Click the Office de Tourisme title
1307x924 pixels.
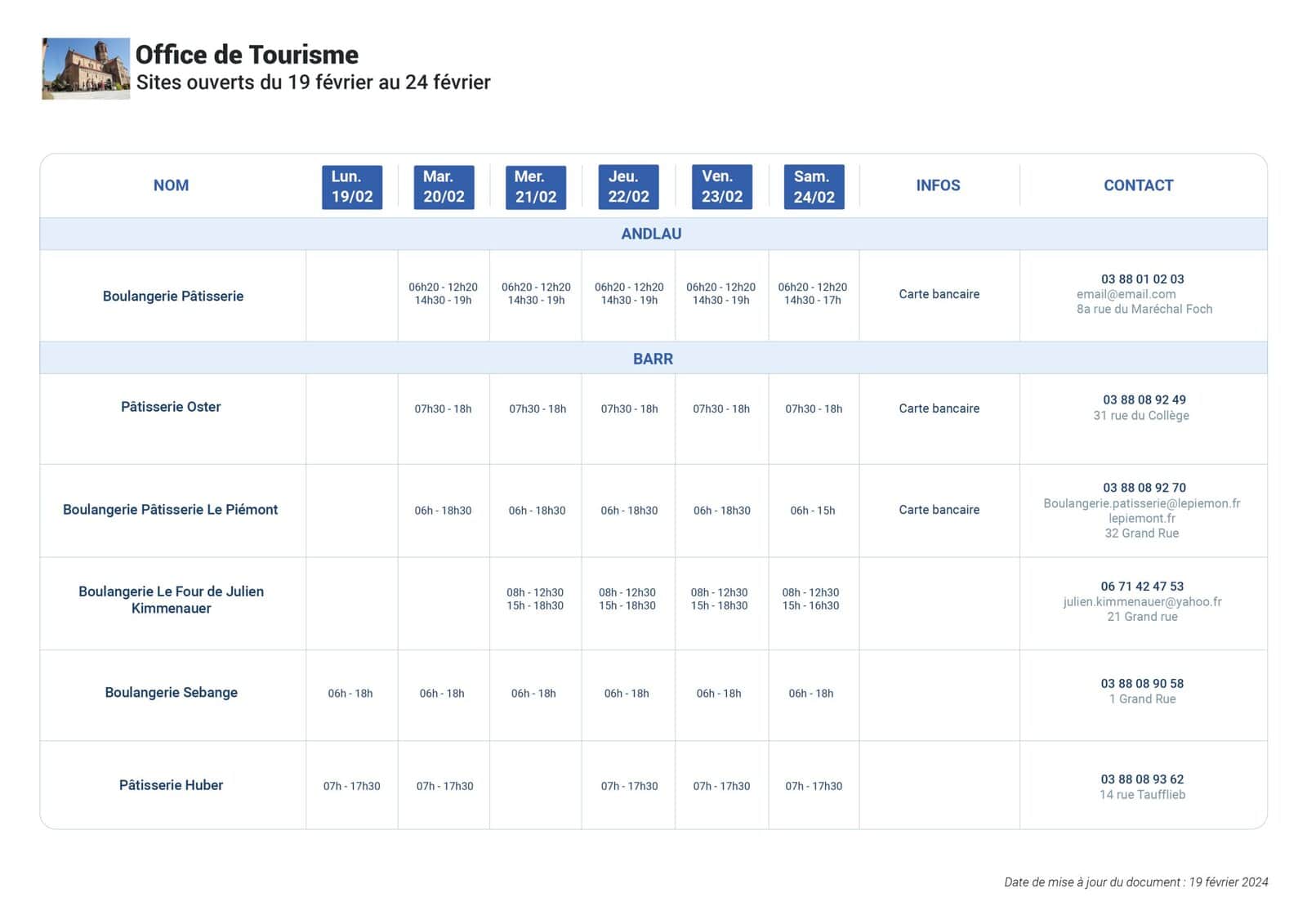247,55
